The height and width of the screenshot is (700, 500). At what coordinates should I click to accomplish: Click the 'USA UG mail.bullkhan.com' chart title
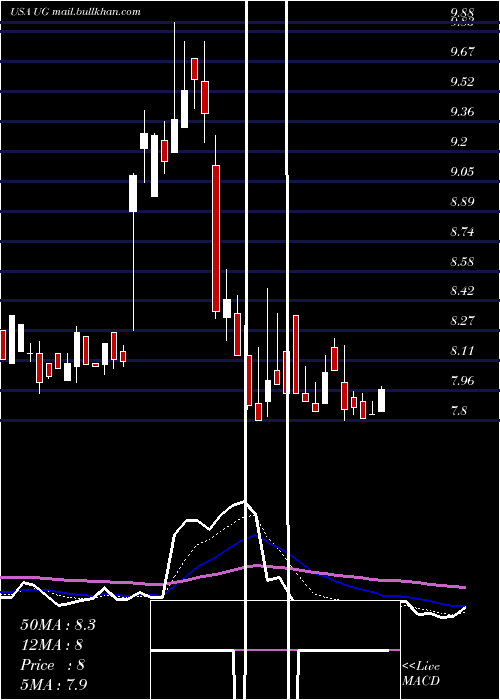coord(75,12)
